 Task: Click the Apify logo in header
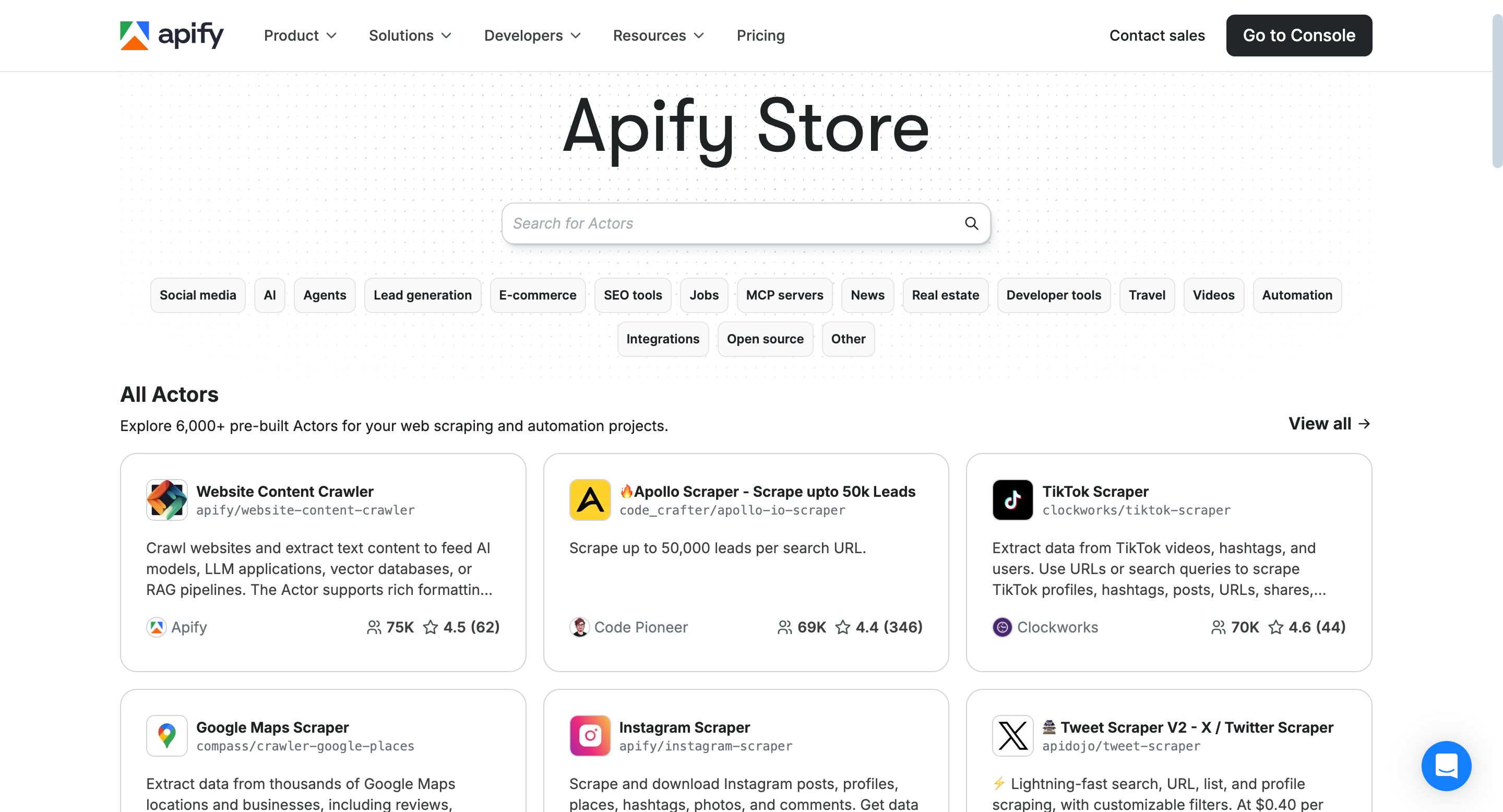(172, 35)
